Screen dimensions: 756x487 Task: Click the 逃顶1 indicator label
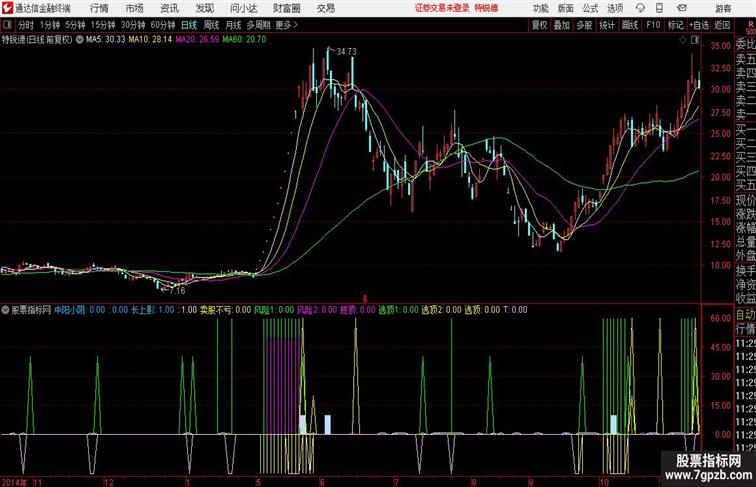[x=390, y=310]
